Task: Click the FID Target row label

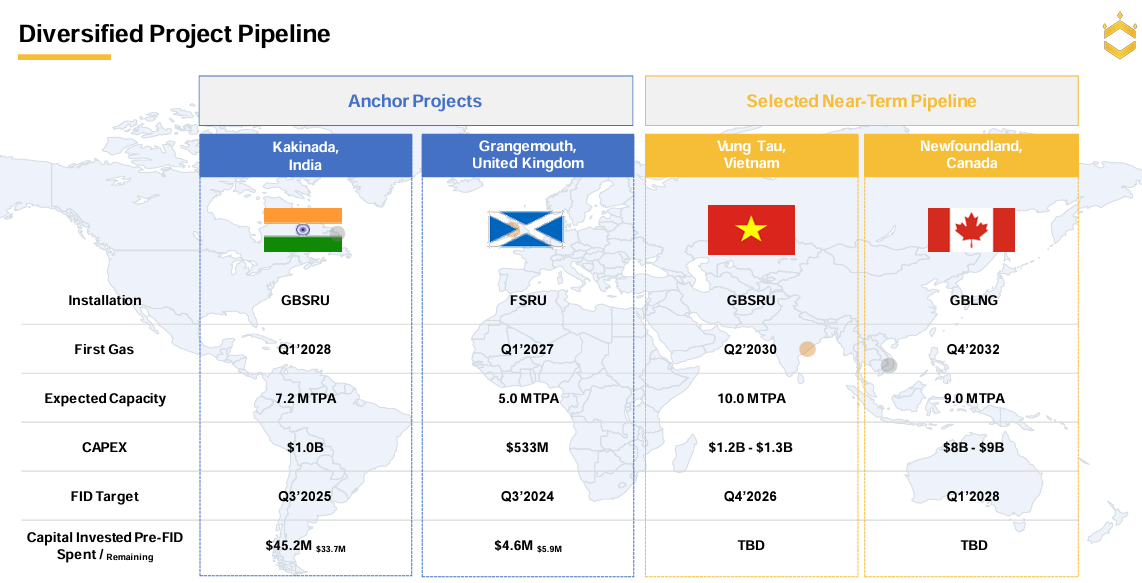Action: 104,496
